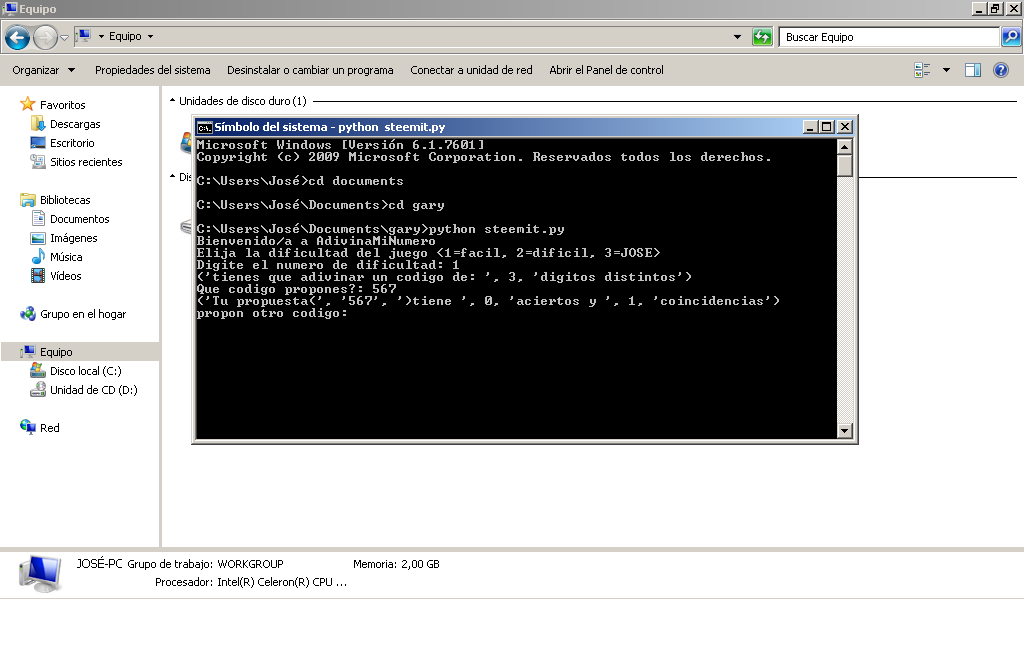This screenshot has height=648, width=1024.
Task: Maximize the command prompt window
Action: [x=827, y=127]
